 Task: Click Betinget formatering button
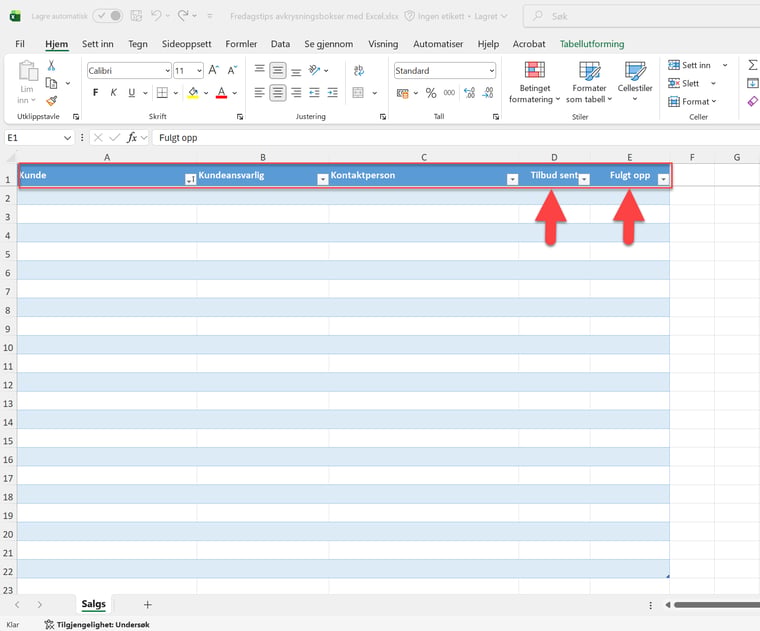coord(535,82)
